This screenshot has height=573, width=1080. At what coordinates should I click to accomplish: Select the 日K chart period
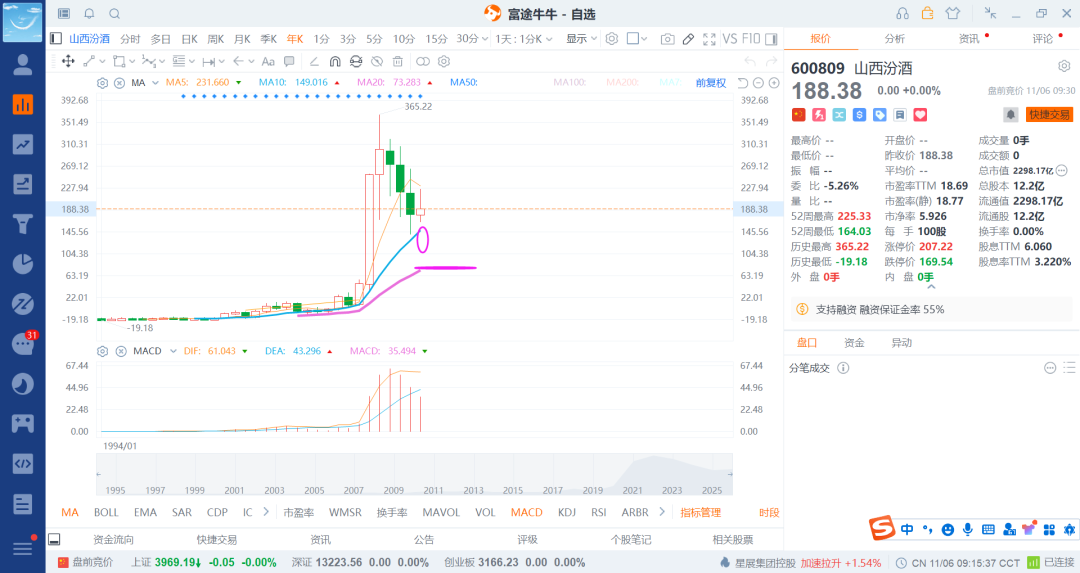pos(189,39)
